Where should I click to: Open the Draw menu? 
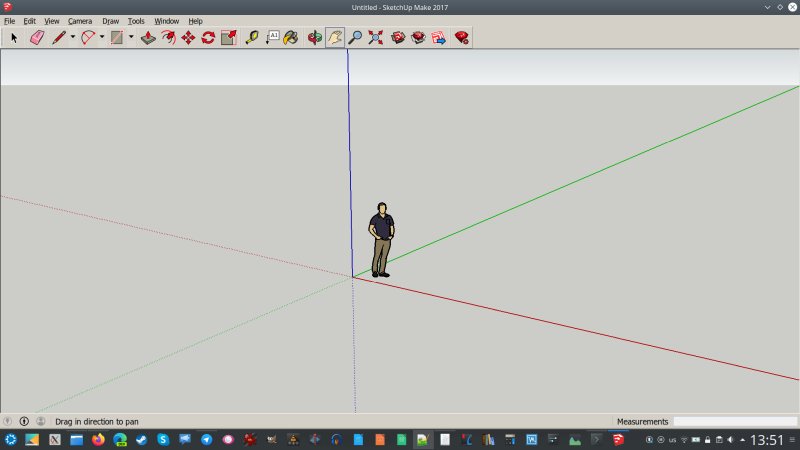pyautogui.click(x=110, y=21)
